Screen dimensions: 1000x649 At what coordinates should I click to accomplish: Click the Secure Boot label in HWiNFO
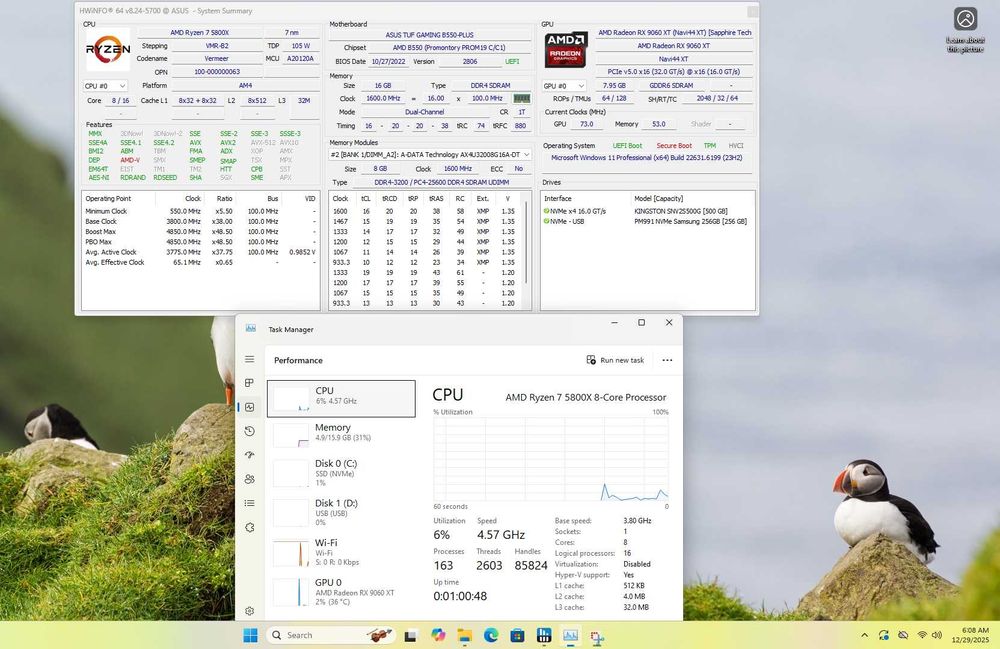coord(674,145)
